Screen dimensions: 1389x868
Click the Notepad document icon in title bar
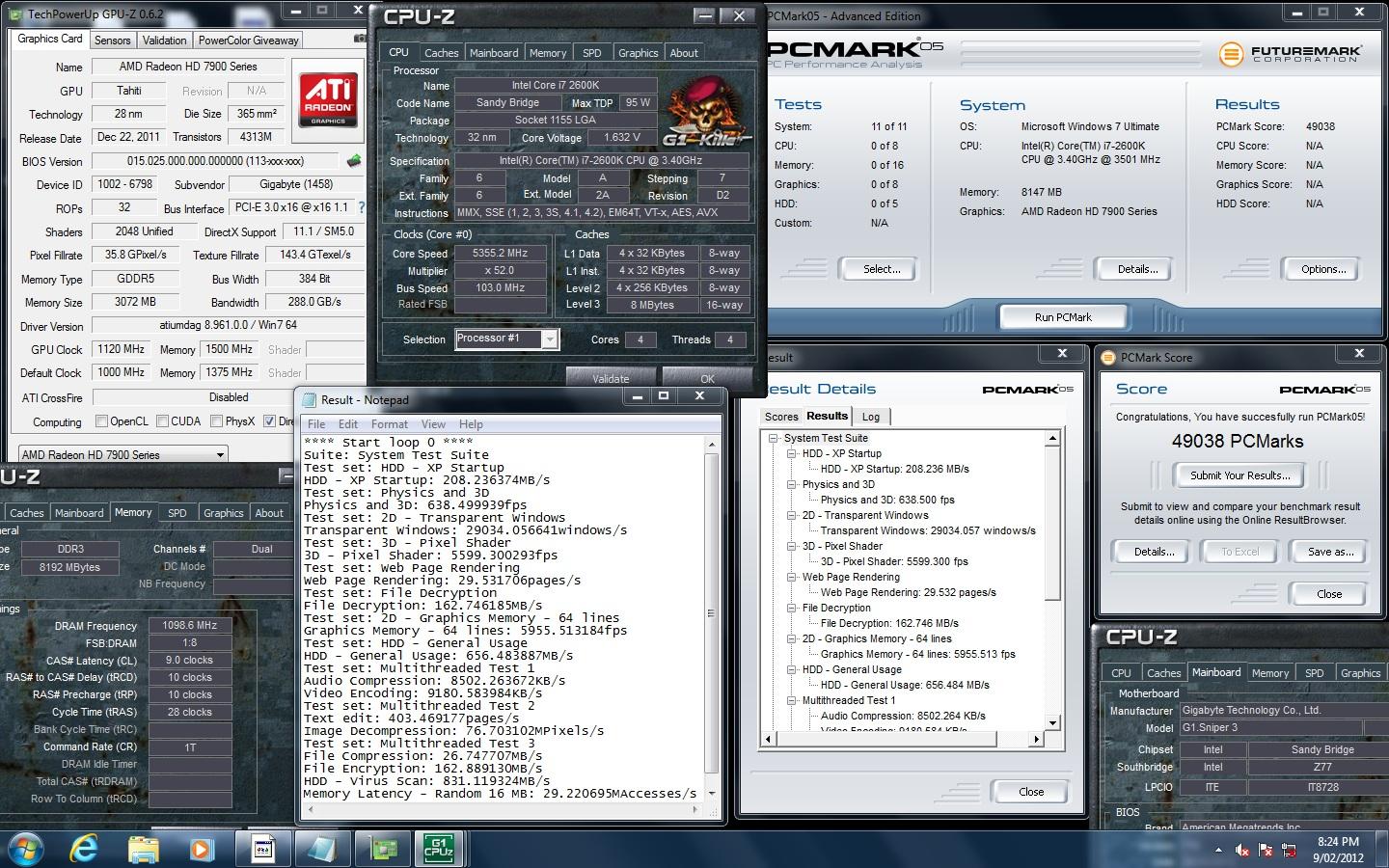[x=309, y=399]
